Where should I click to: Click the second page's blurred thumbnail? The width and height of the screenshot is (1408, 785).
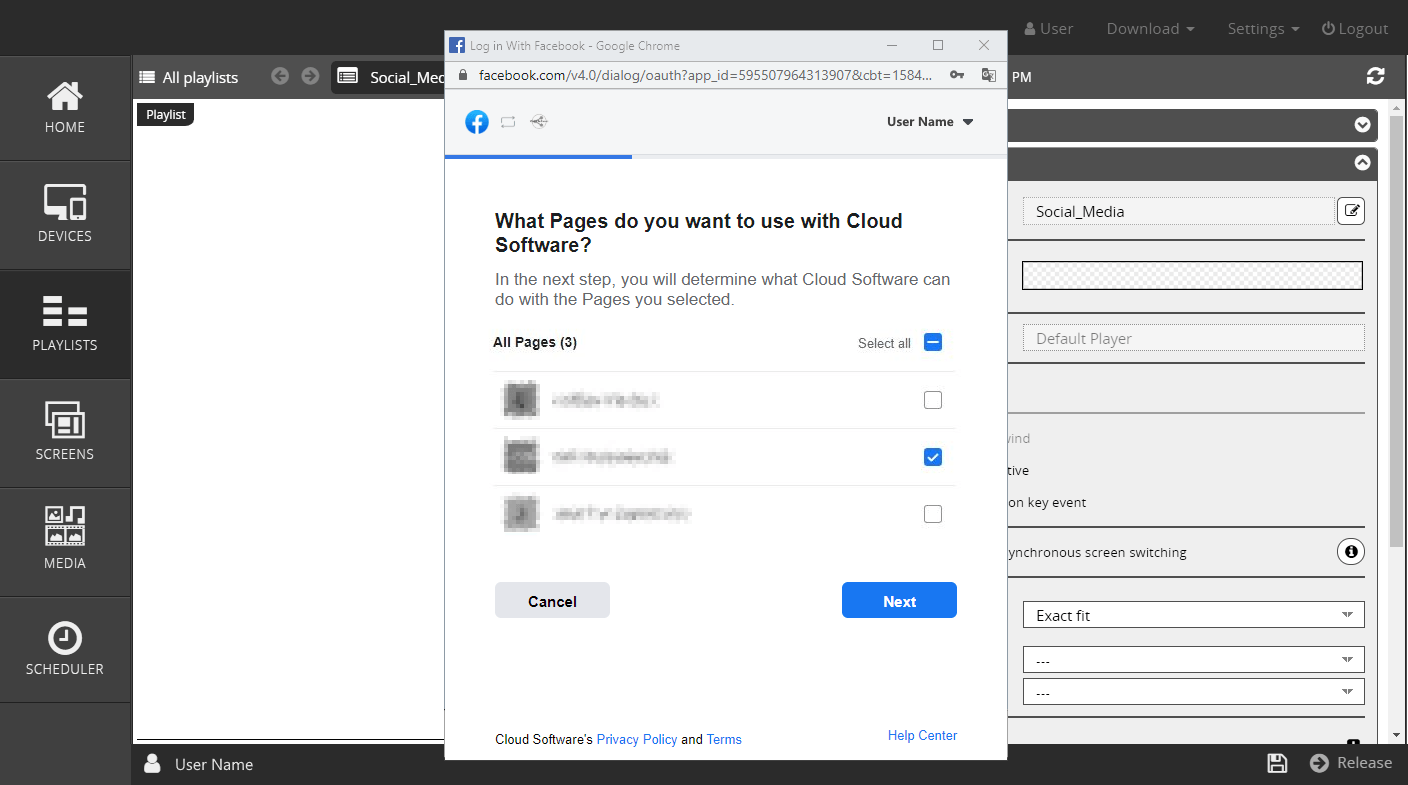[521, 457]
